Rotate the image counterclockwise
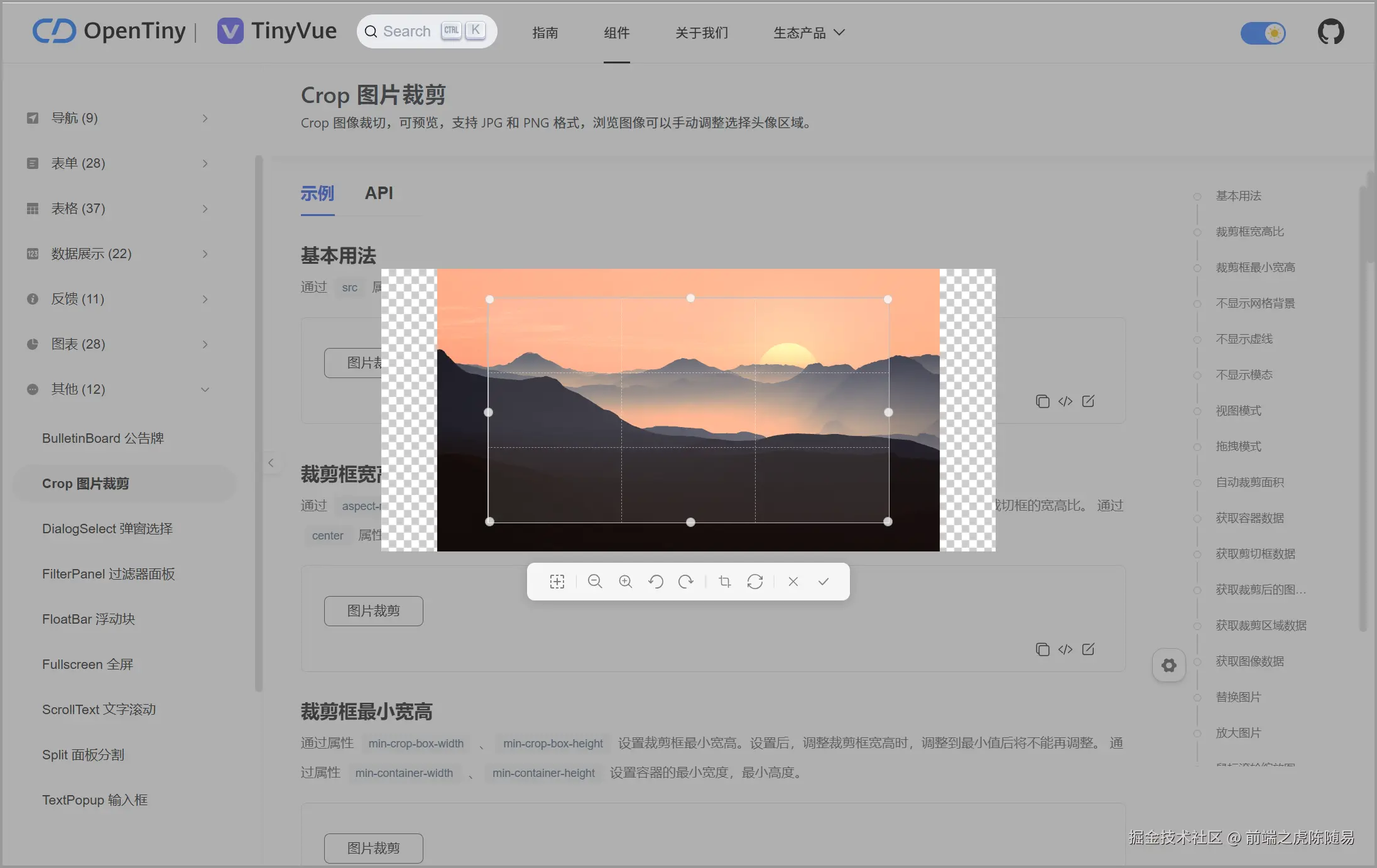The height and width of the screenshot is (868, 1377). (x=656, y=582)
